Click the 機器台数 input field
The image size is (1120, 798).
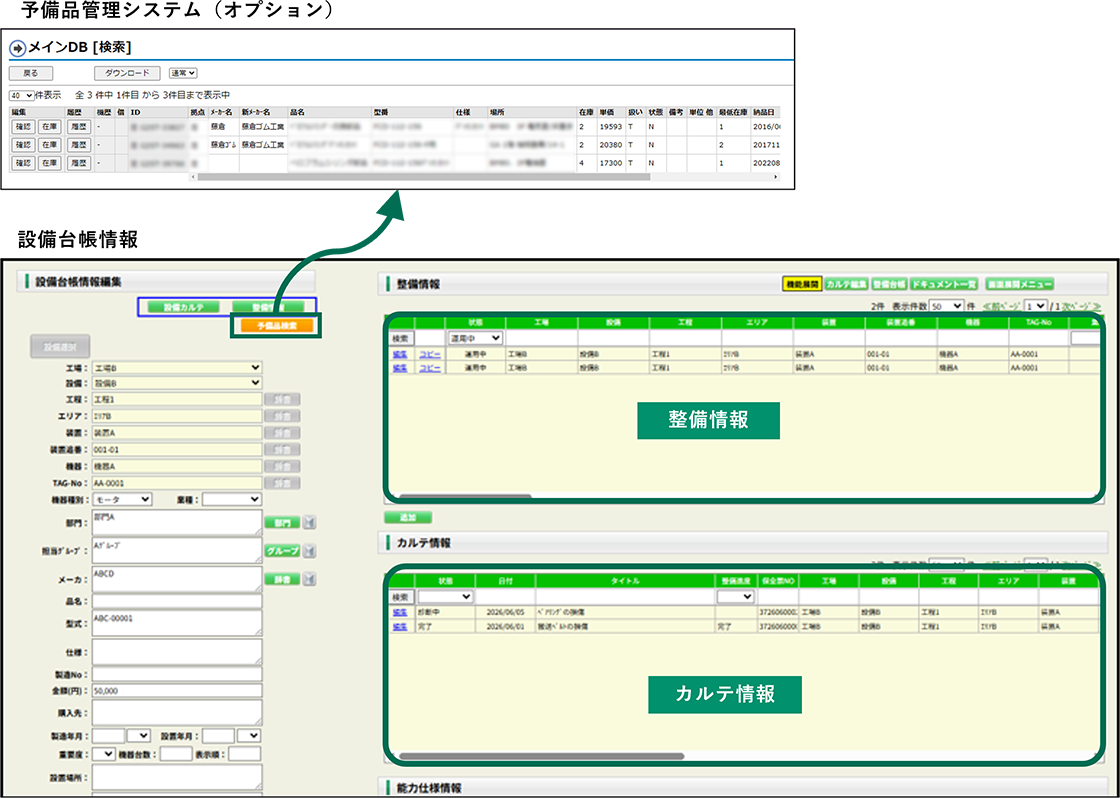tap(176, 754)
